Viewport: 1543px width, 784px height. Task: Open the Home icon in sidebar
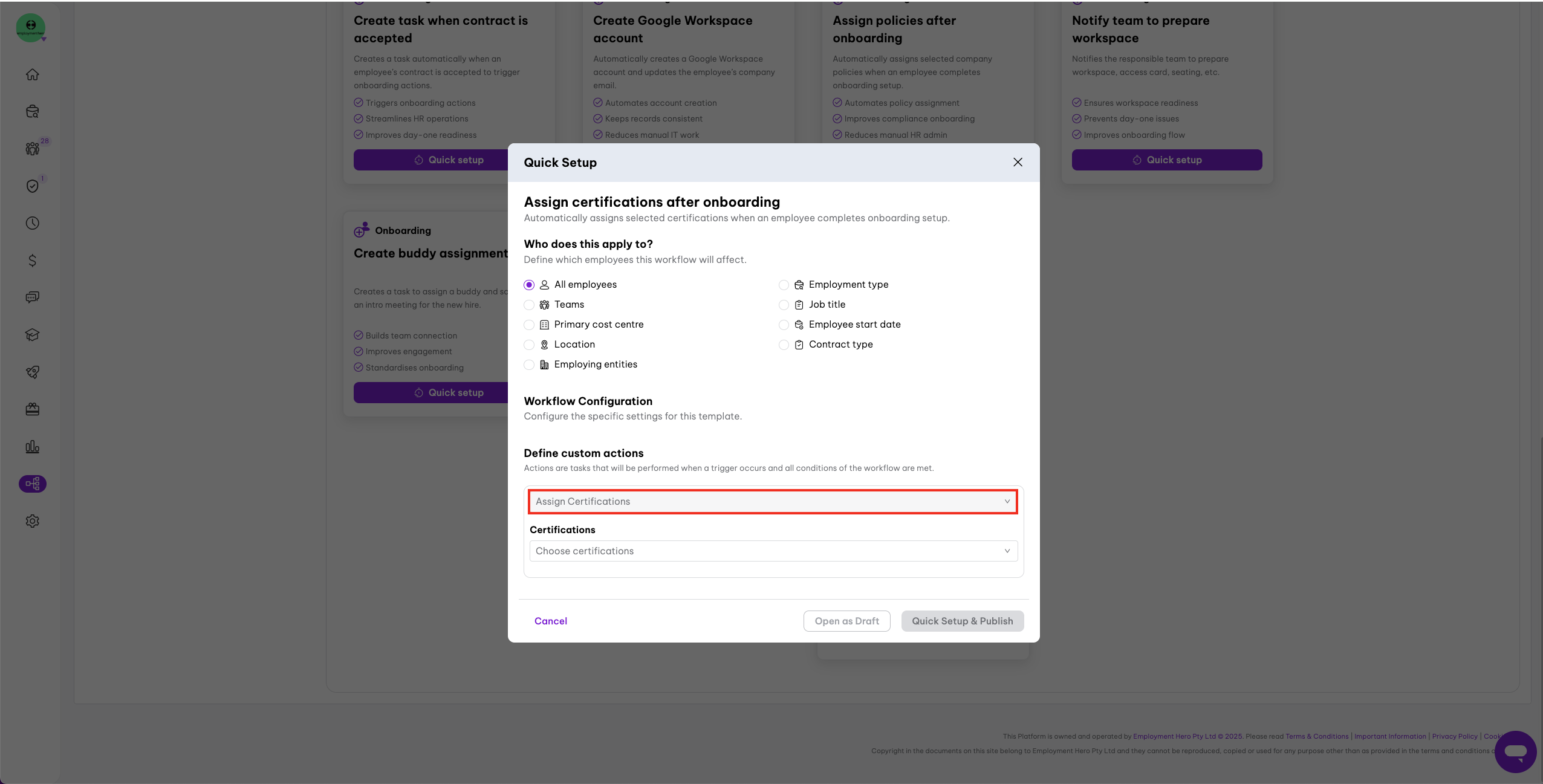[x=33, y=74]
